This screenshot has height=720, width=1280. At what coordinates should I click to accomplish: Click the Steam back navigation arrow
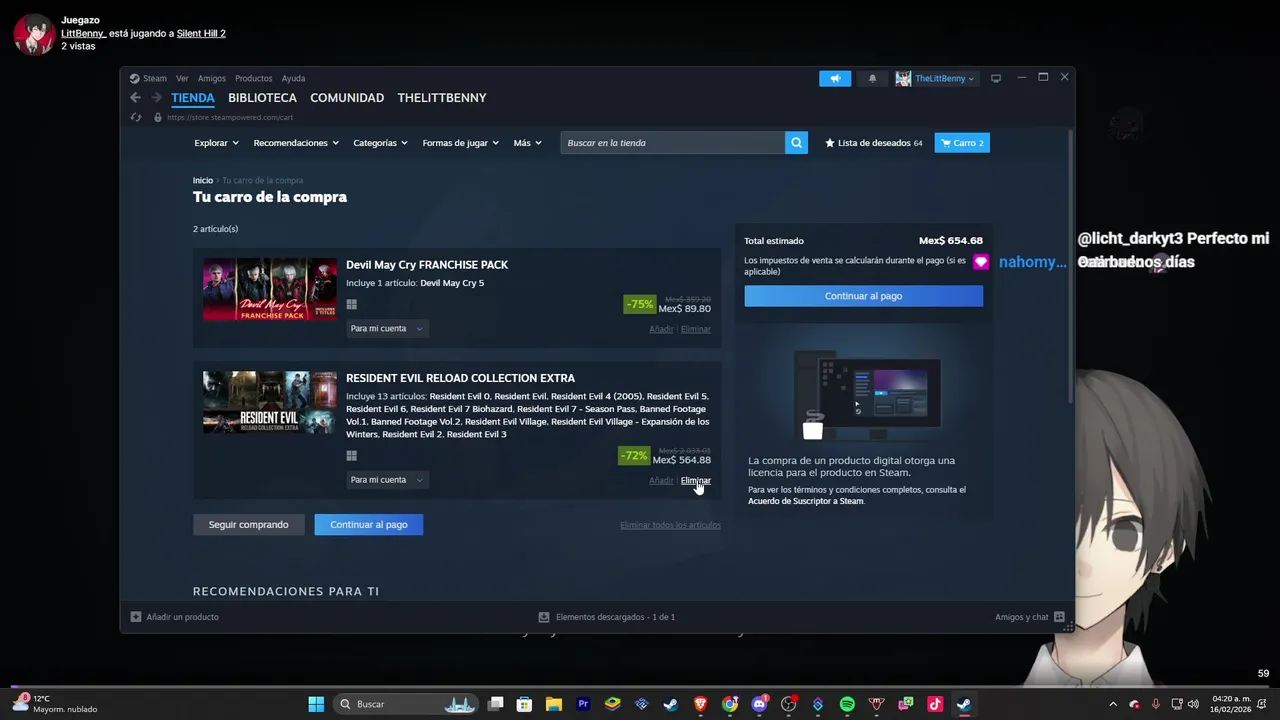pos(135,98)
